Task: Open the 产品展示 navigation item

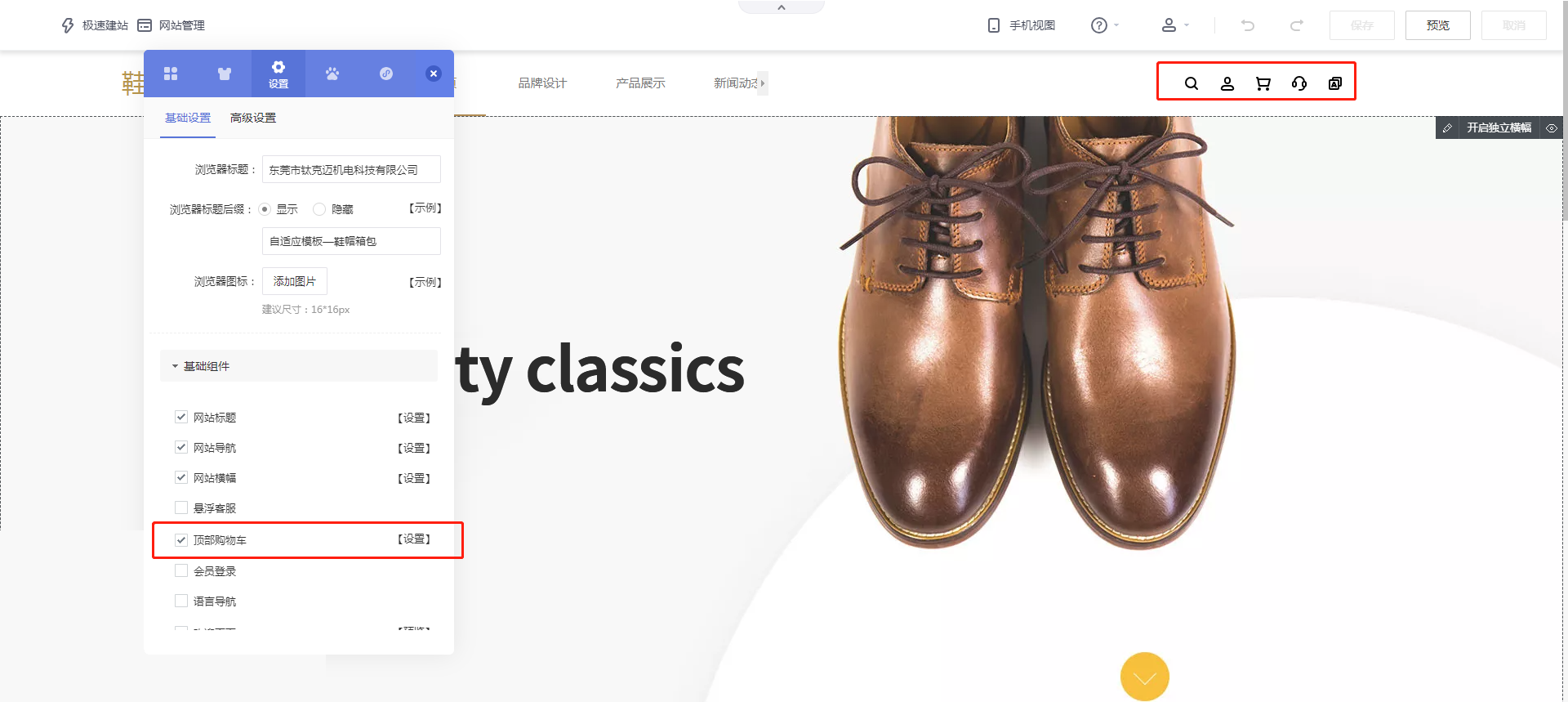Action: pos(640,83)
